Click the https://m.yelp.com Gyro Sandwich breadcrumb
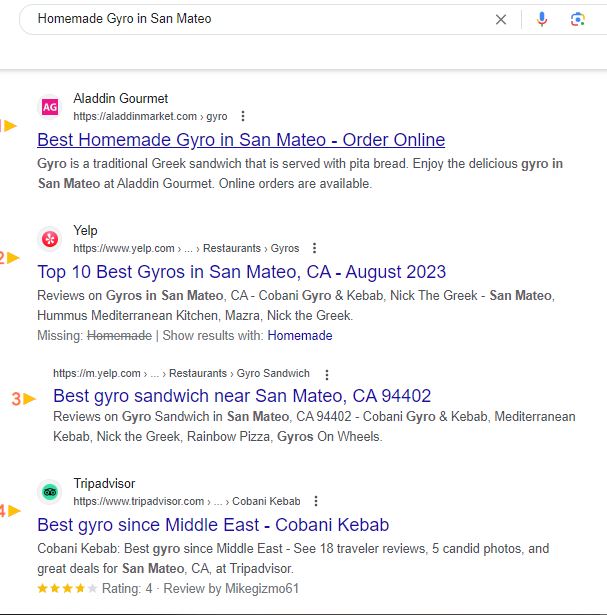This screenshot has height=615, width=607. (181, 373)
